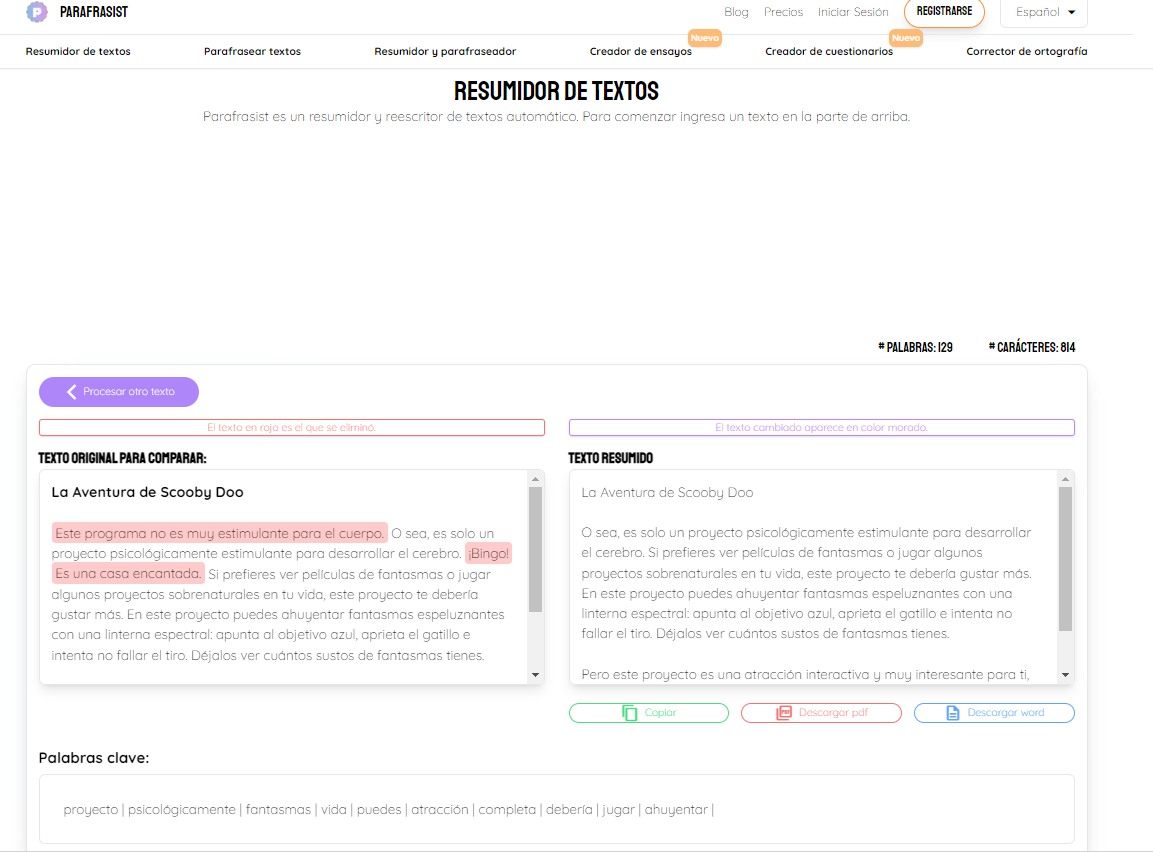Click the document icon in Descargar word
1153x852 pixels.
[x=952, y=713]
